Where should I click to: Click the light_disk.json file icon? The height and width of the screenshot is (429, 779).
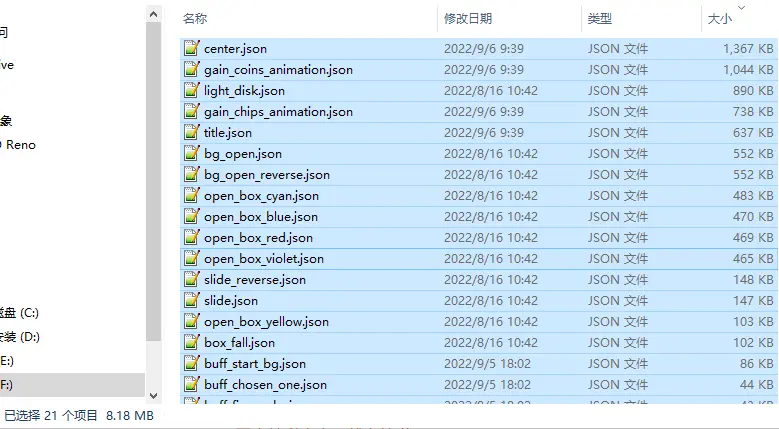pyautogui.click(x=191, y=91)
